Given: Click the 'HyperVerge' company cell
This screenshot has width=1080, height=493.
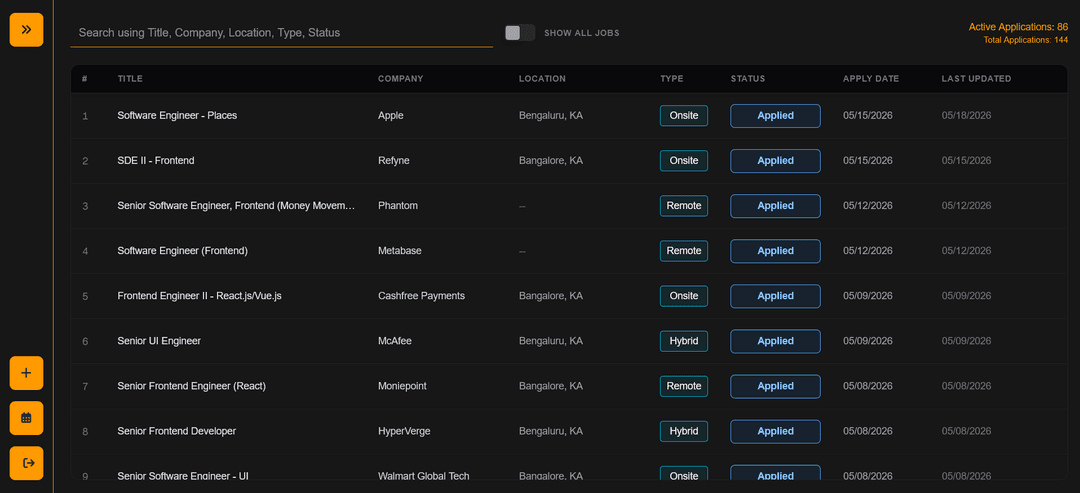Looking at the screenshot, I should (x=404, y=431).
